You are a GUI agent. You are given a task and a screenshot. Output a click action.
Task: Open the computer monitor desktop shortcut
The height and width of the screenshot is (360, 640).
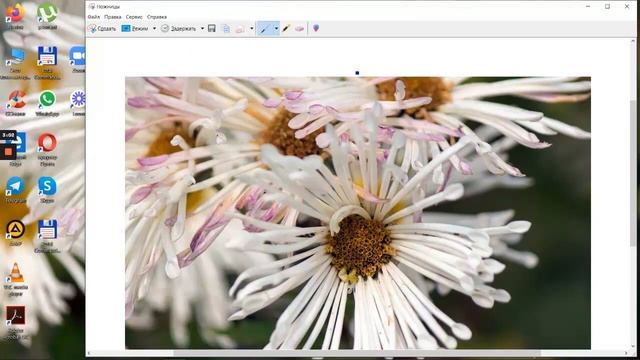[x=16, y=62]
